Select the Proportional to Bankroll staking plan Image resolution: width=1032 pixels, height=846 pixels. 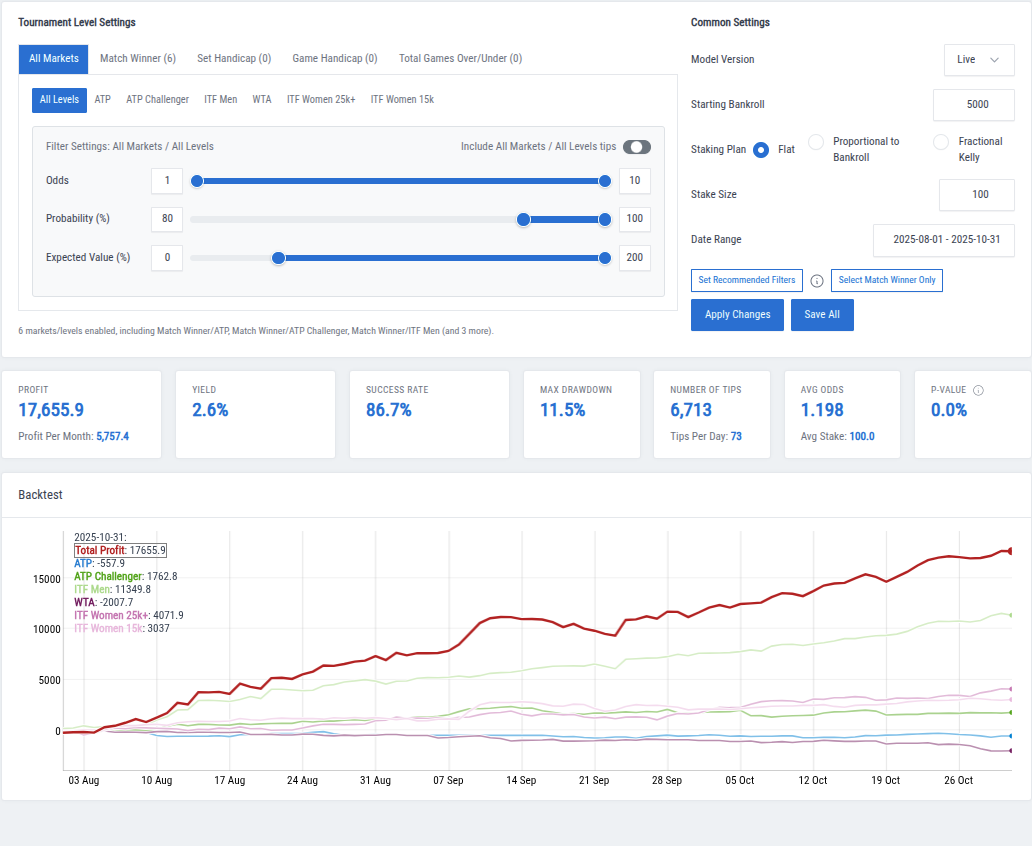point(817,141)
